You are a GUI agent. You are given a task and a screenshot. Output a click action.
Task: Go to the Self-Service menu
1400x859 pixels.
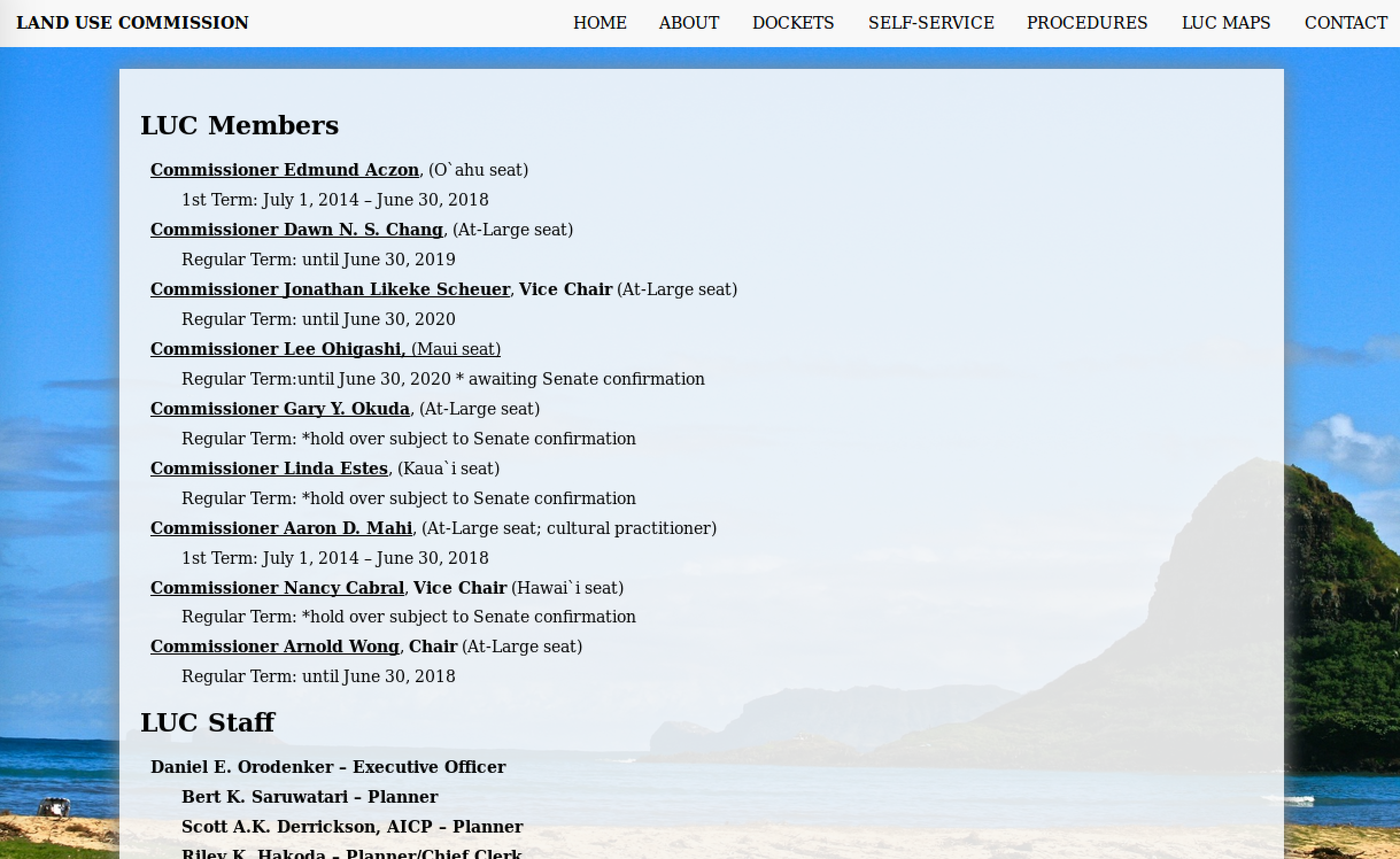(930, 23)
